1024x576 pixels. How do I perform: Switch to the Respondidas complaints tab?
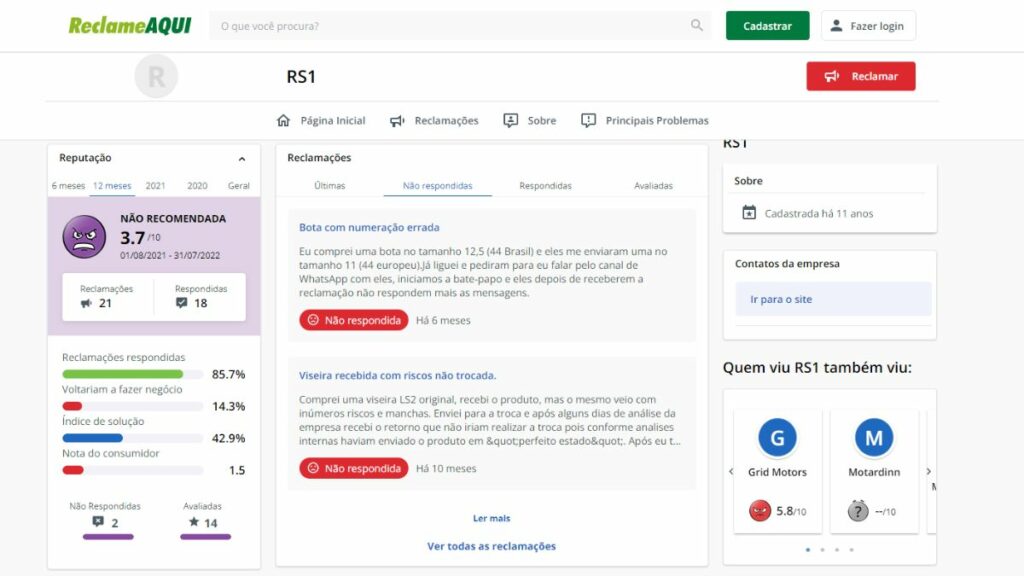(x=545, y=186)
